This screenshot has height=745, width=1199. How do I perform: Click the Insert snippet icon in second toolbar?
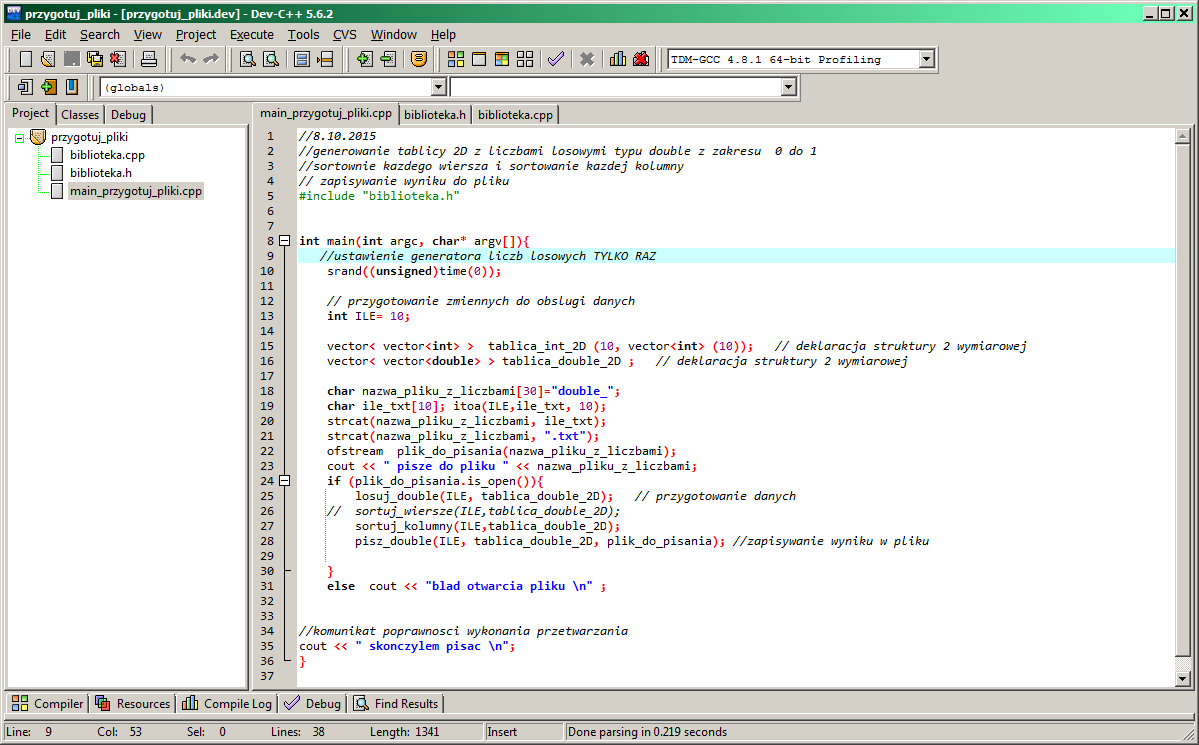[x=25, y=87]
